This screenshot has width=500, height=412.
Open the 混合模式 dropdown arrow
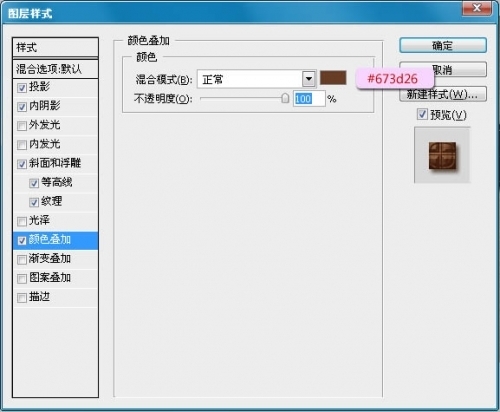pyautogui.click(x=309, y=79)
